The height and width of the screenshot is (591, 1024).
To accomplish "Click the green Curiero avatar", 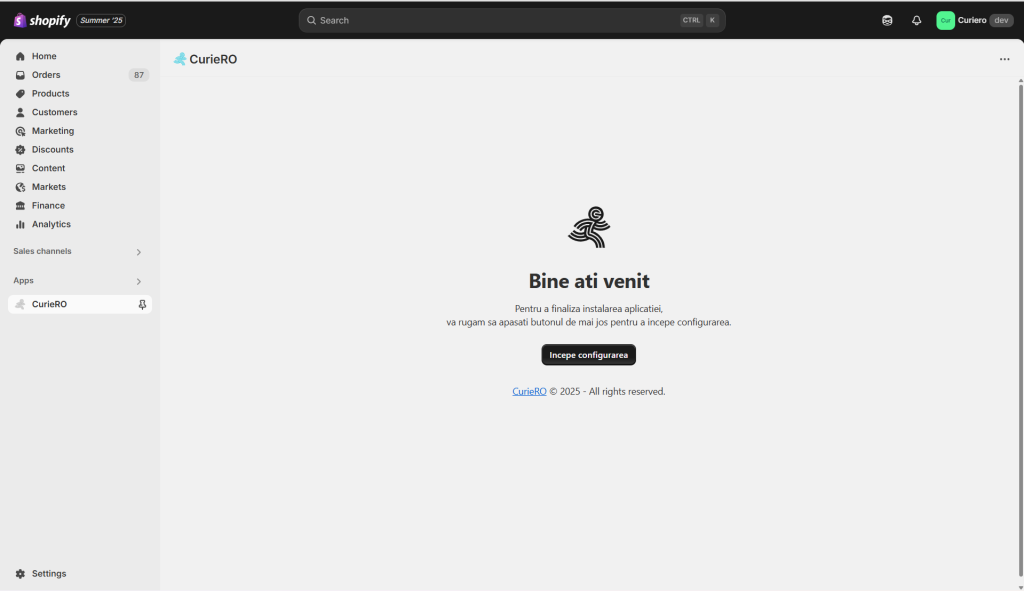I will pos(945,20).
